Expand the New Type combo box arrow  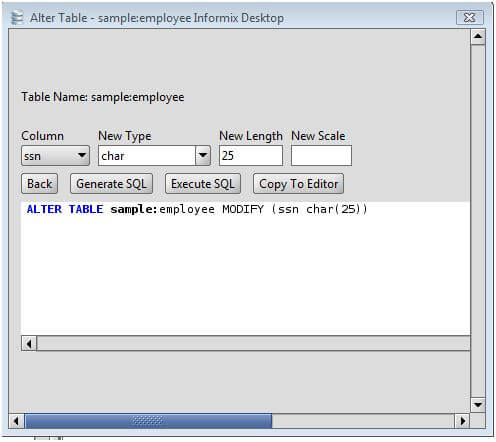coord(203,155)
